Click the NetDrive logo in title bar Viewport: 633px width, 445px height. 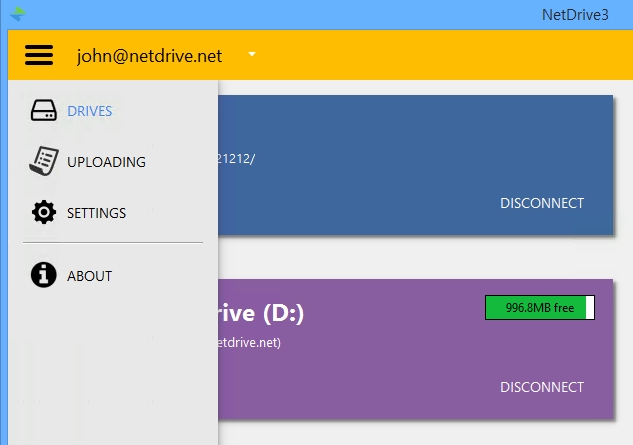coord(17,15)
